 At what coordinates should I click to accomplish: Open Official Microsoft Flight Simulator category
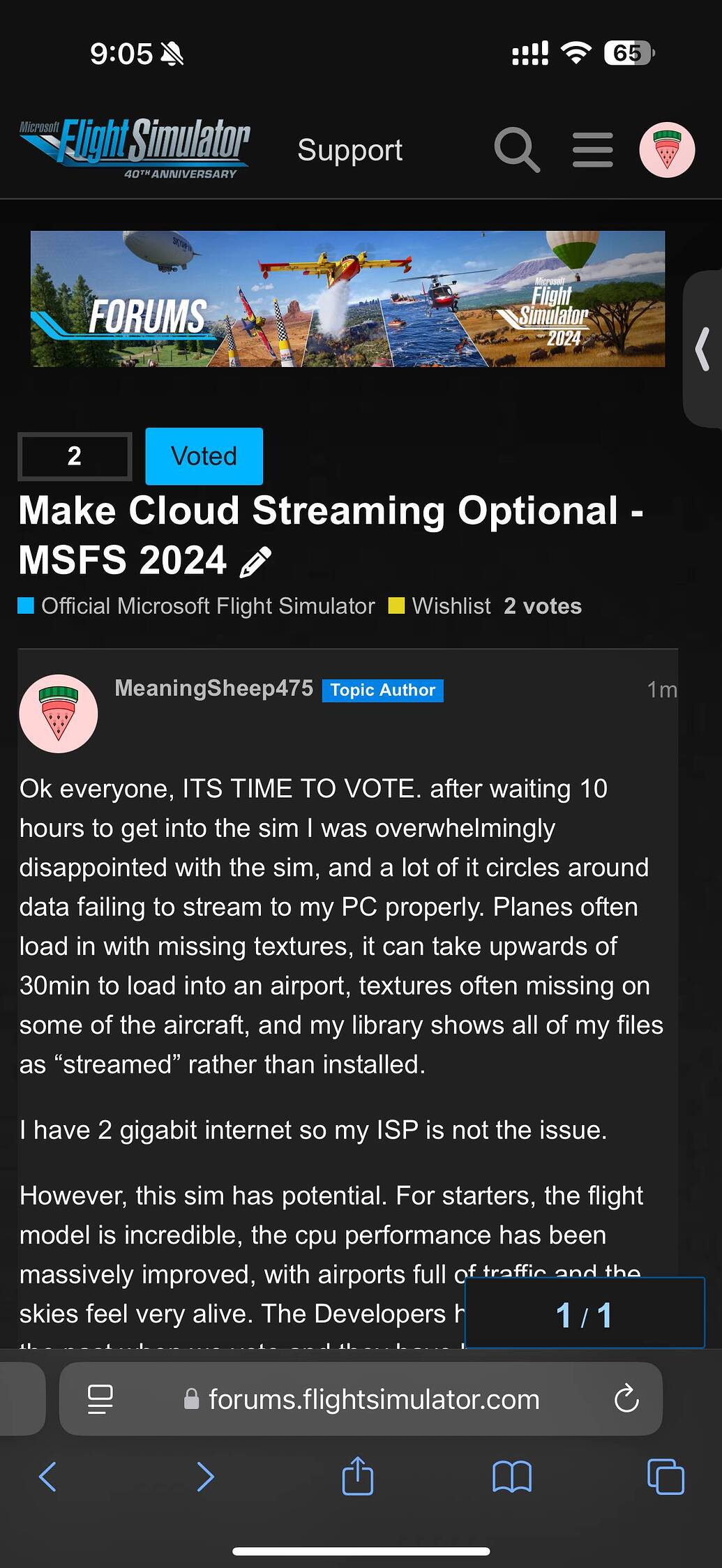[x=207, y=606]
